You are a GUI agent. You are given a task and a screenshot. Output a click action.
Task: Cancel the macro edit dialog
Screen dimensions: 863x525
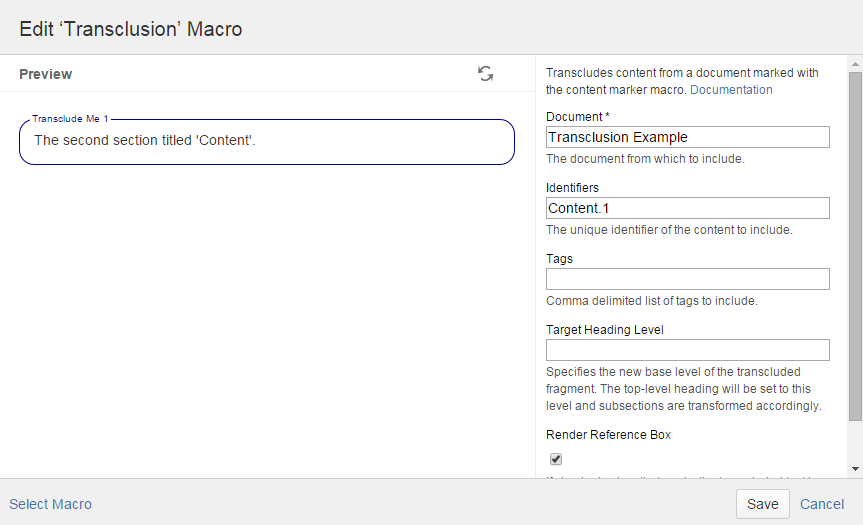click(x=822, y=504)
